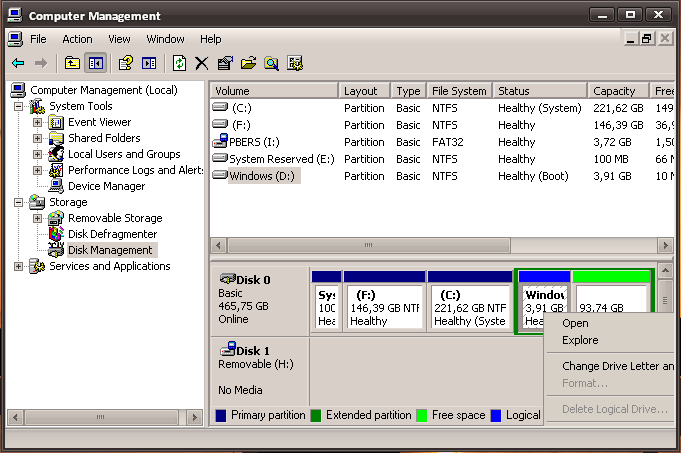The image size is (681, 453).
Task: Click the Up one level folder icon
Action: 72,63
